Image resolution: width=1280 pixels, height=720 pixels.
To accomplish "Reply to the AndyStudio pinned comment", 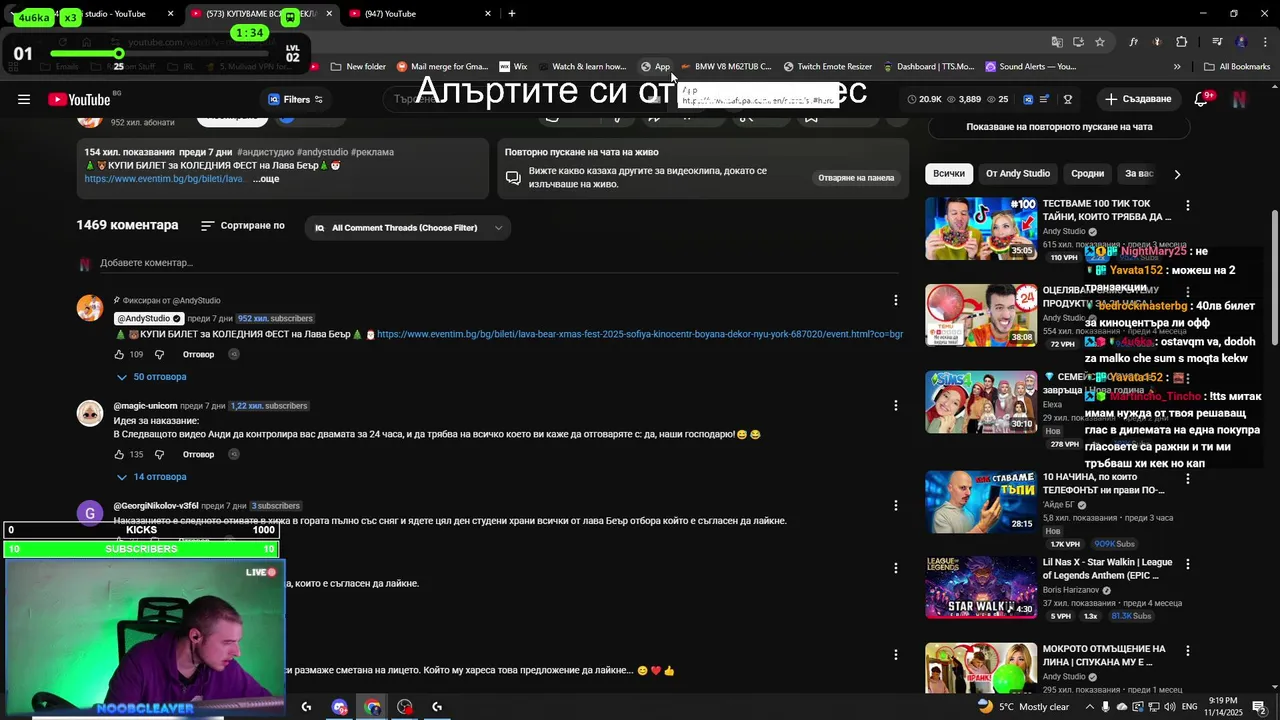I will tap(198, 354).
